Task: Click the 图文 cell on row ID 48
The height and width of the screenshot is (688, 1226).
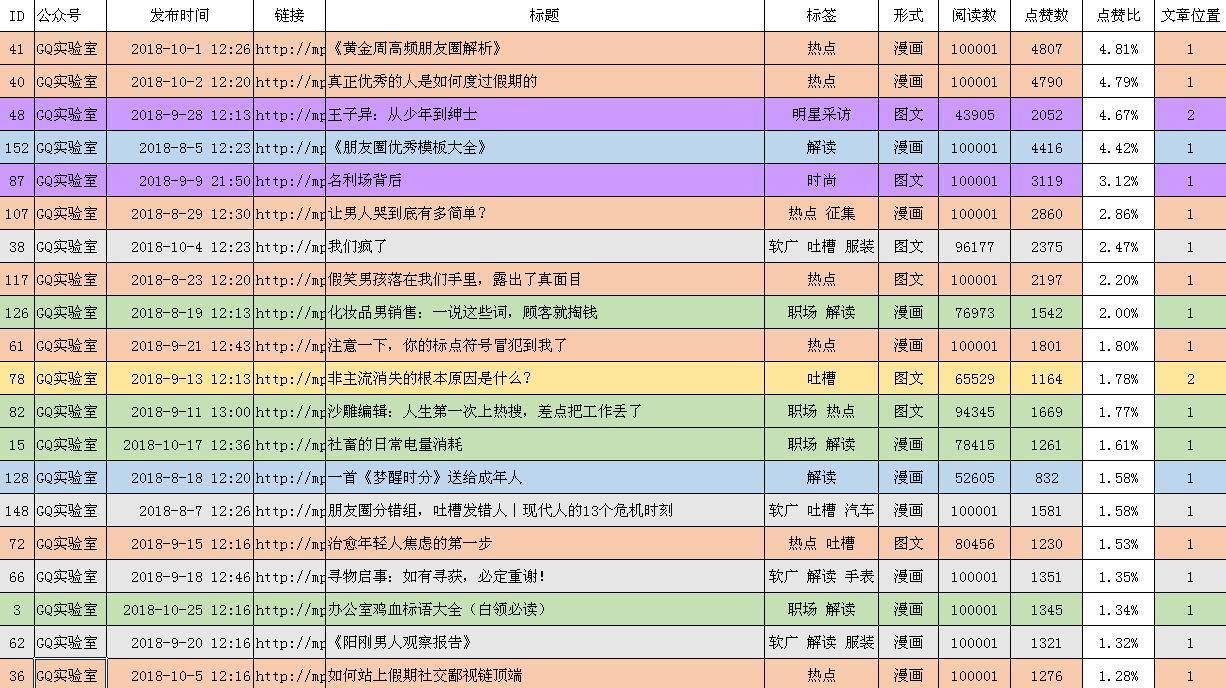Action: [x=908, y=114]
